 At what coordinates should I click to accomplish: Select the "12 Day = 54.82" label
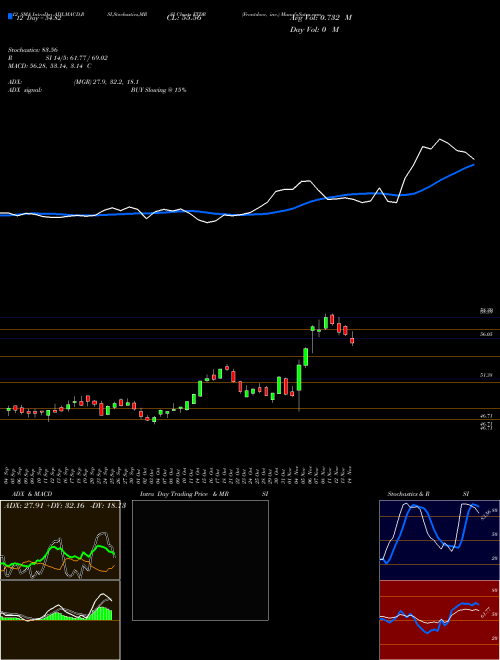tap(38, 18)
